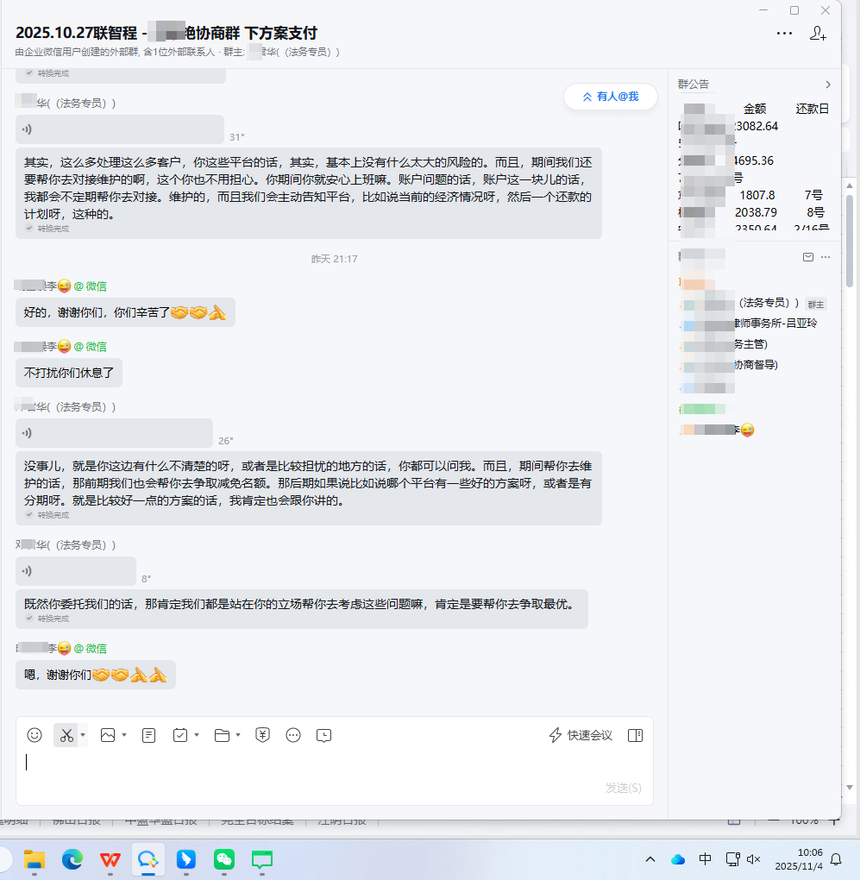This screenshot has width=860, height=880.
Task: Open the more-messages bubble icon
Action: click(293, 735)
